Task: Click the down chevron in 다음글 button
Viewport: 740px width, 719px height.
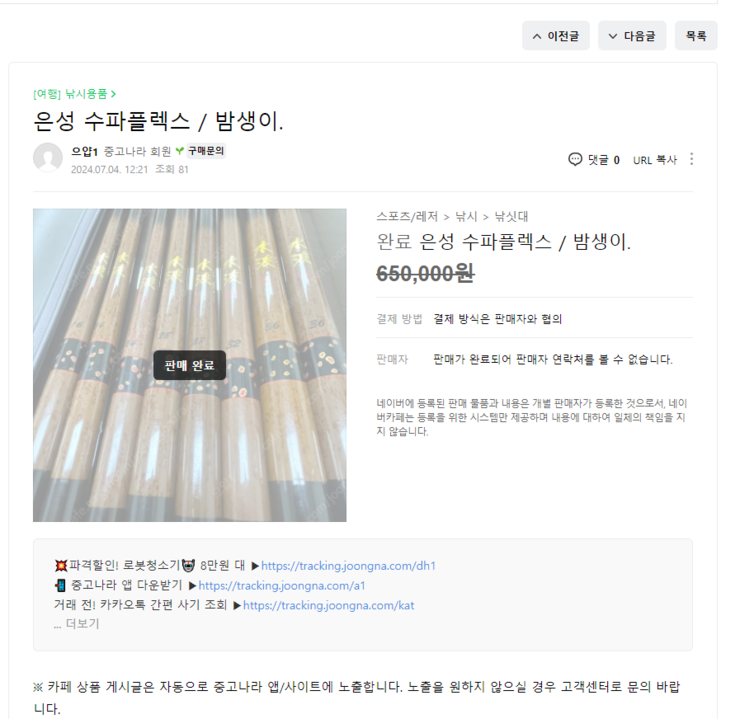Action: (613, 36)
